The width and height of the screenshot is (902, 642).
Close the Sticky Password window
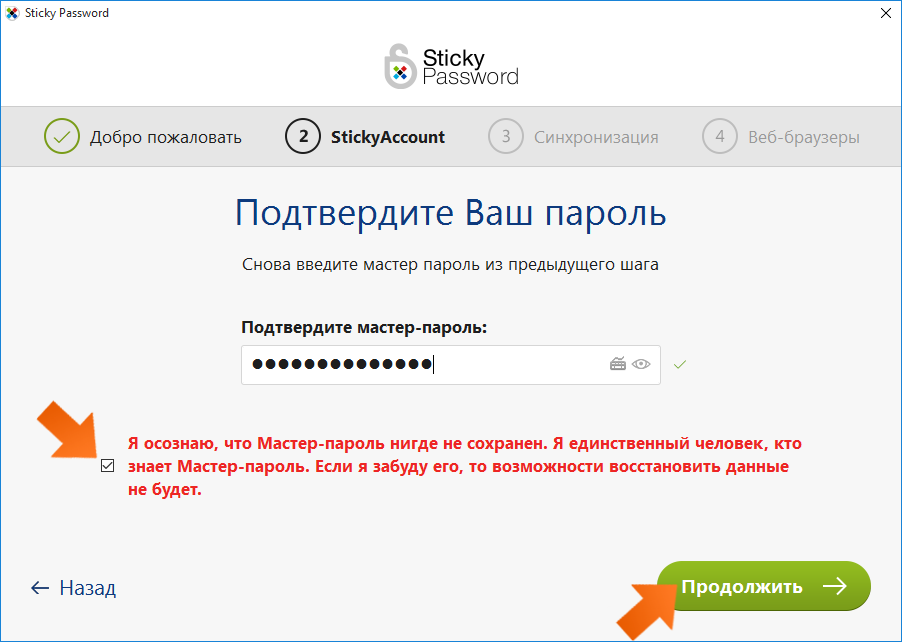click(886, 13)
